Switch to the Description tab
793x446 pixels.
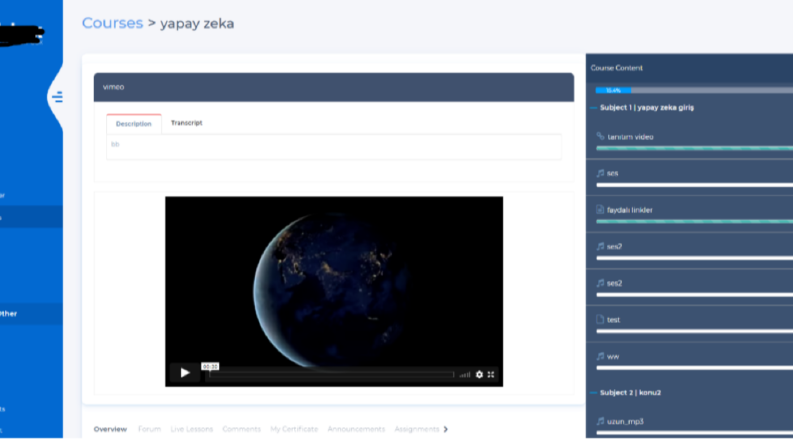tap(134, 124)
